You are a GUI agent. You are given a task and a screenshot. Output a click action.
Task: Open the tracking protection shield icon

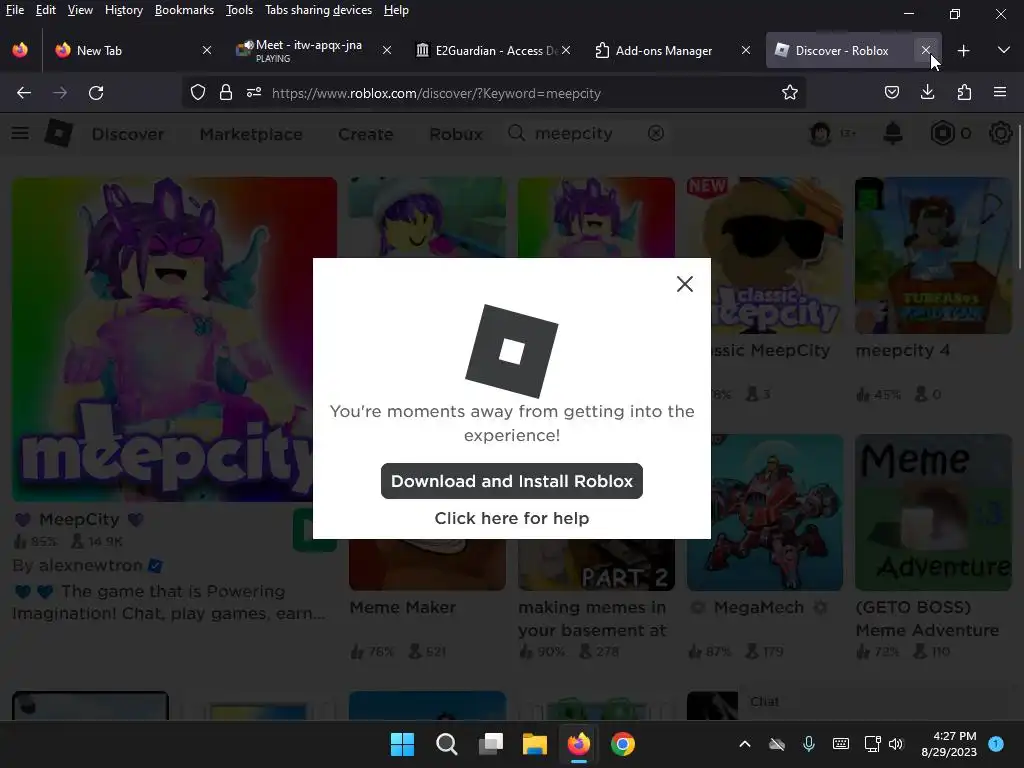pos(198,93)
